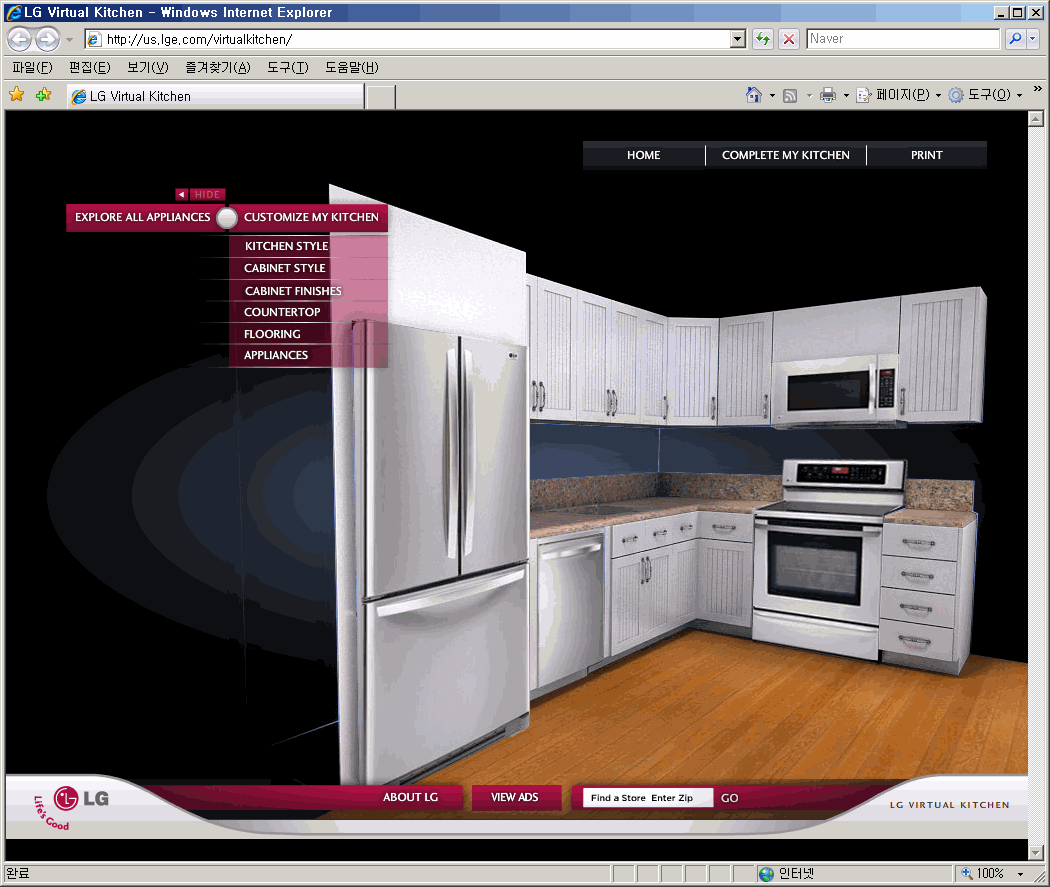This screenshot has height=887, width=1050.
Task: Click the Home page house icon
Action: [x=754, y=95]
